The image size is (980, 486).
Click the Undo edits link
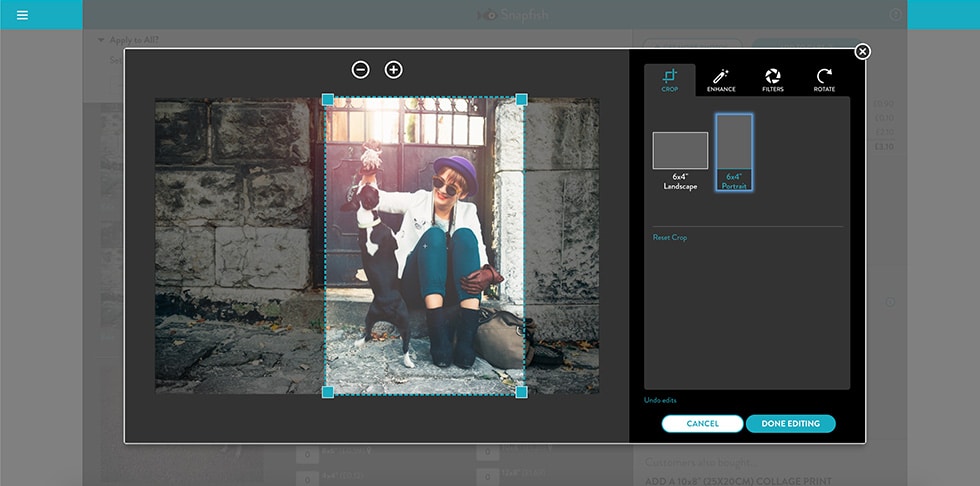[x=660, y=400]
